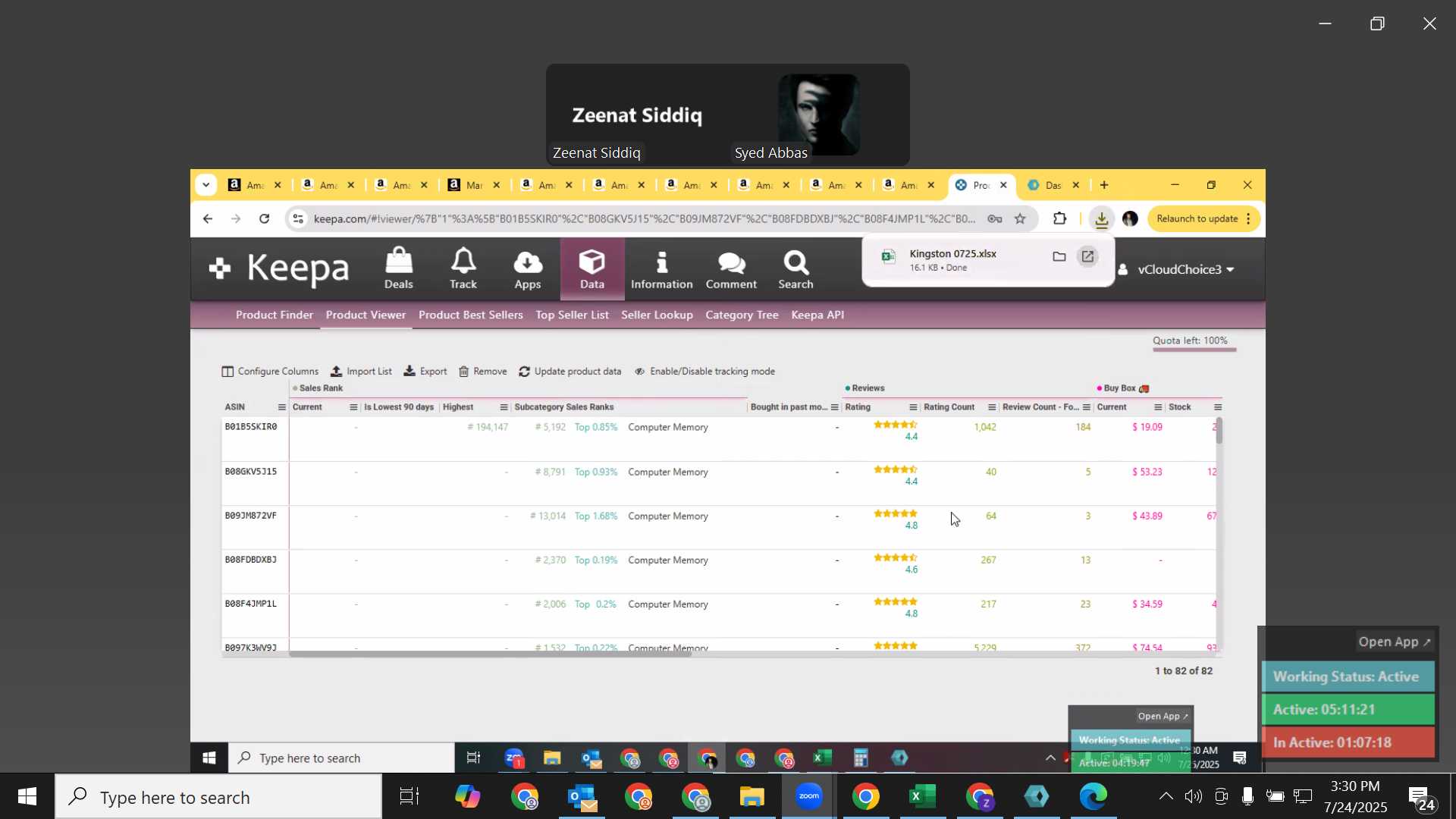The image size is (1456, 819).
Task: Open Zoom from Windows taskbar
Action: 809,796
